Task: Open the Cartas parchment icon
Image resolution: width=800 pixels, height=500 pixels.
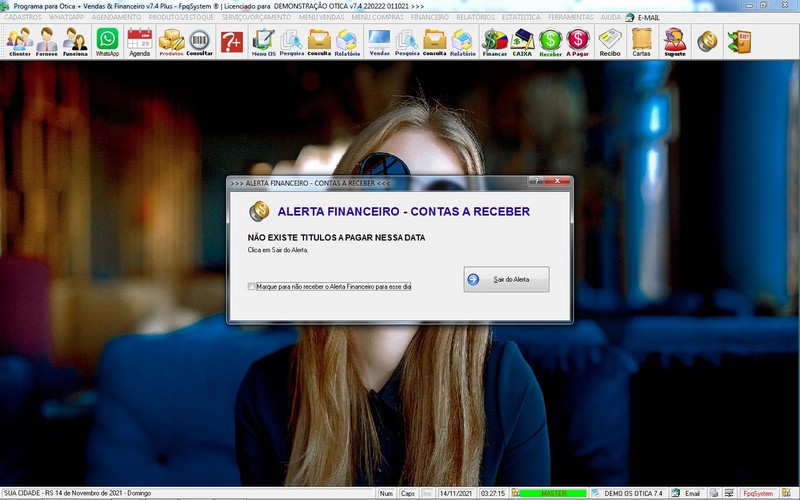Action: click(641, 42)
